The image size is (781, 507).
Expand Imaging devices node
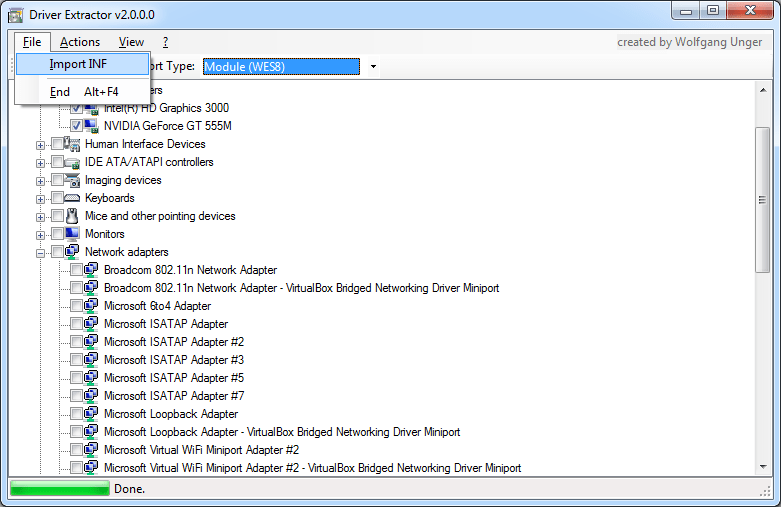pyautogui.click(x=40, y=181)
